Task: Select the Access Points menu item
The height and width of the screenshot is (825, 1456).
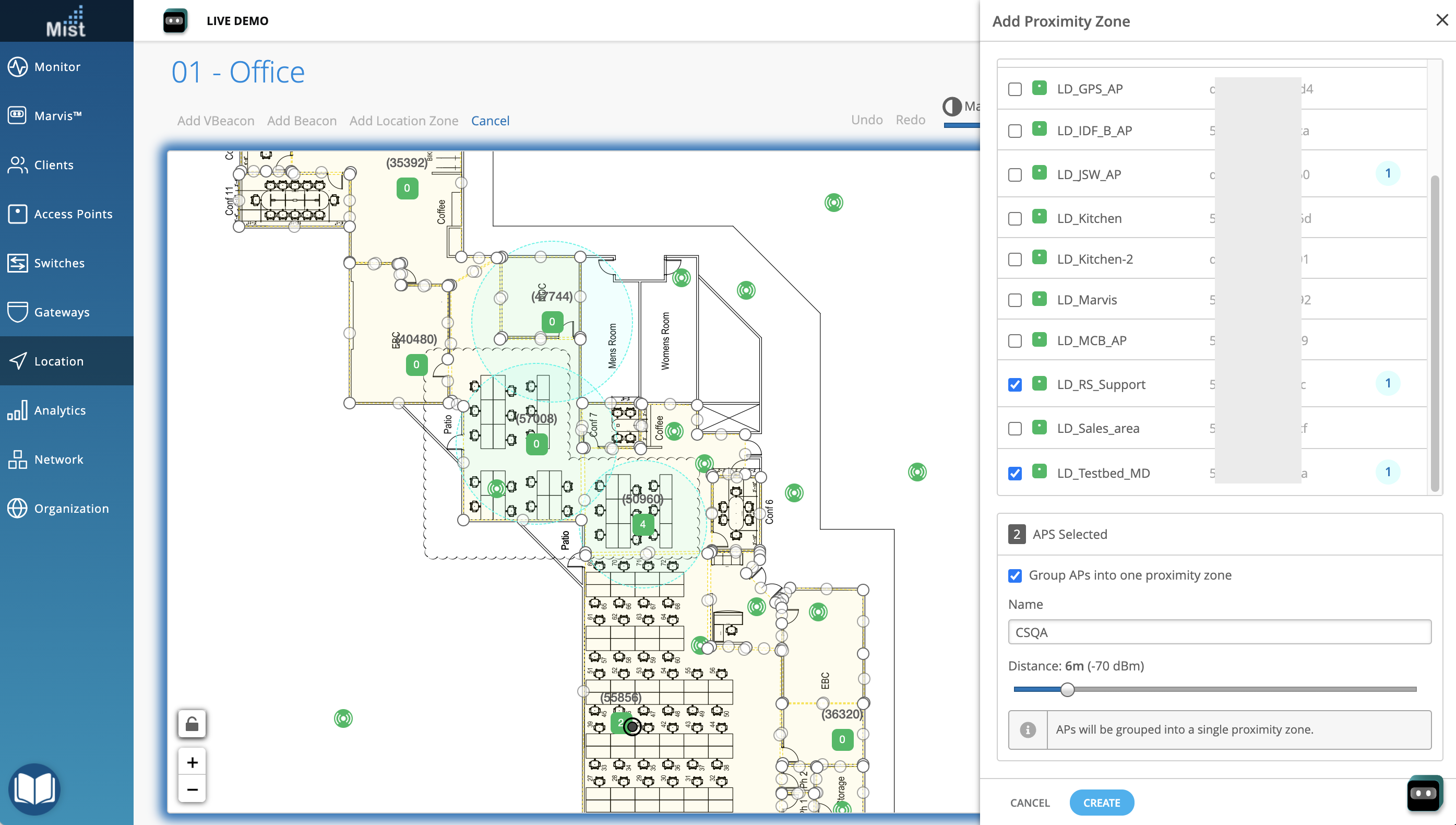Action: coord(73,214)
